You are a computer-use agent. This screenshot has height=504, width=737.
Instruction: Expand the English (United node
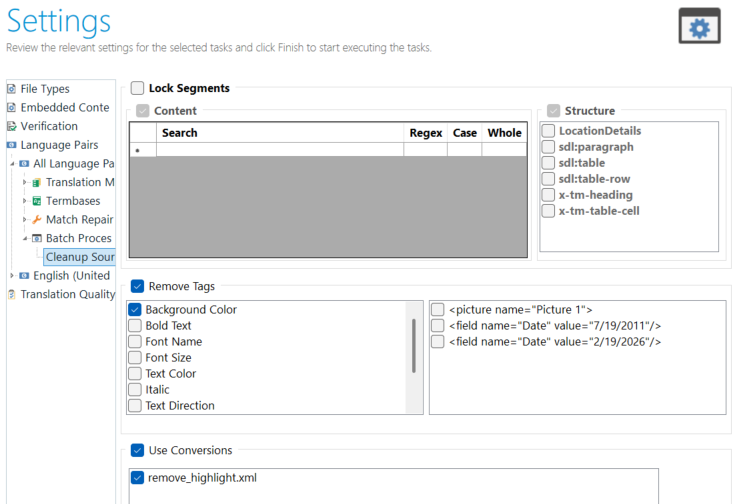click(12, 276)
